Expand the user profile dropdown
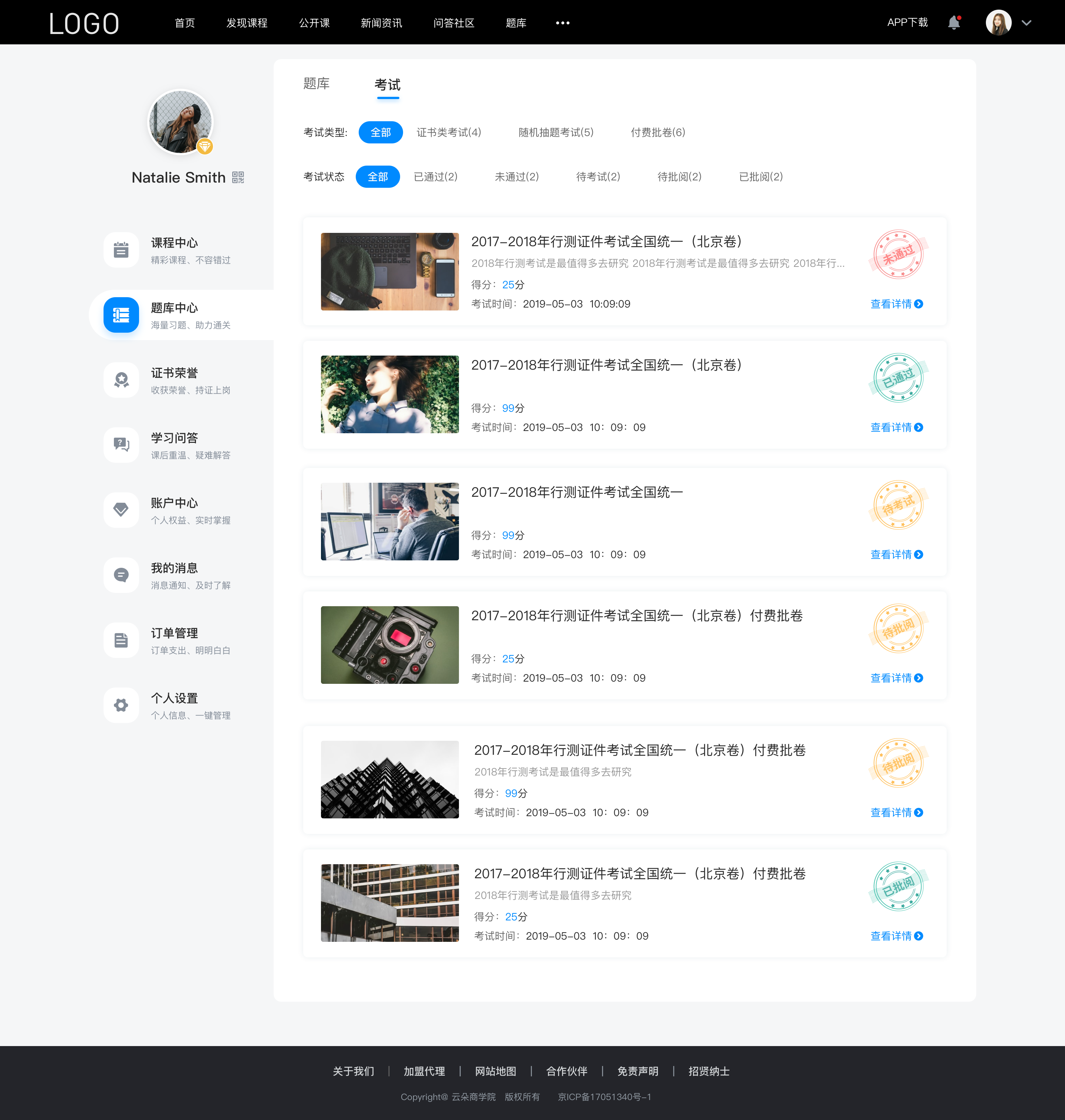Viewport: 1065px width, 1120px height. [1030, 22]
